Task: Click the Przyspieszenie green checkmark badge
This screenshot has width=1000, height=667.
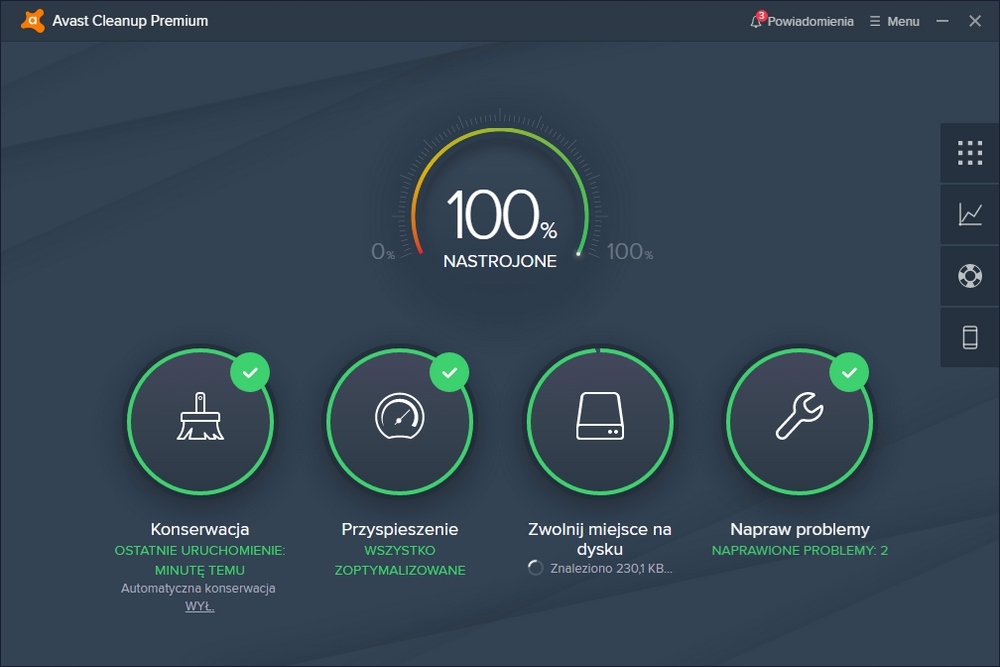Action: point(450,372)
